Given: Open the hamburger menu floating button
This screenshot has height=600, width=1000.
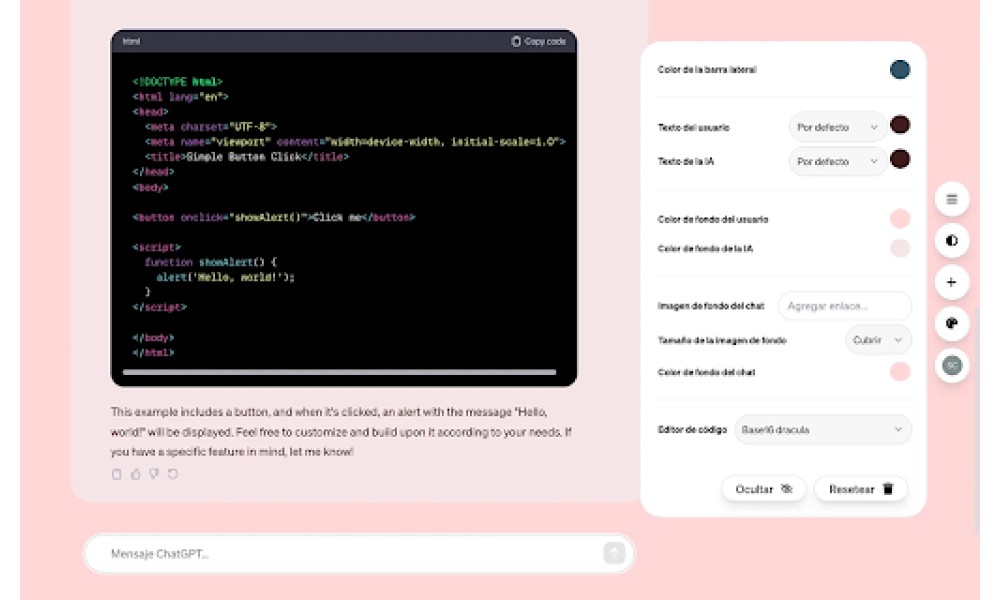Looking at the screenshot, I should [x=952, y=200].
